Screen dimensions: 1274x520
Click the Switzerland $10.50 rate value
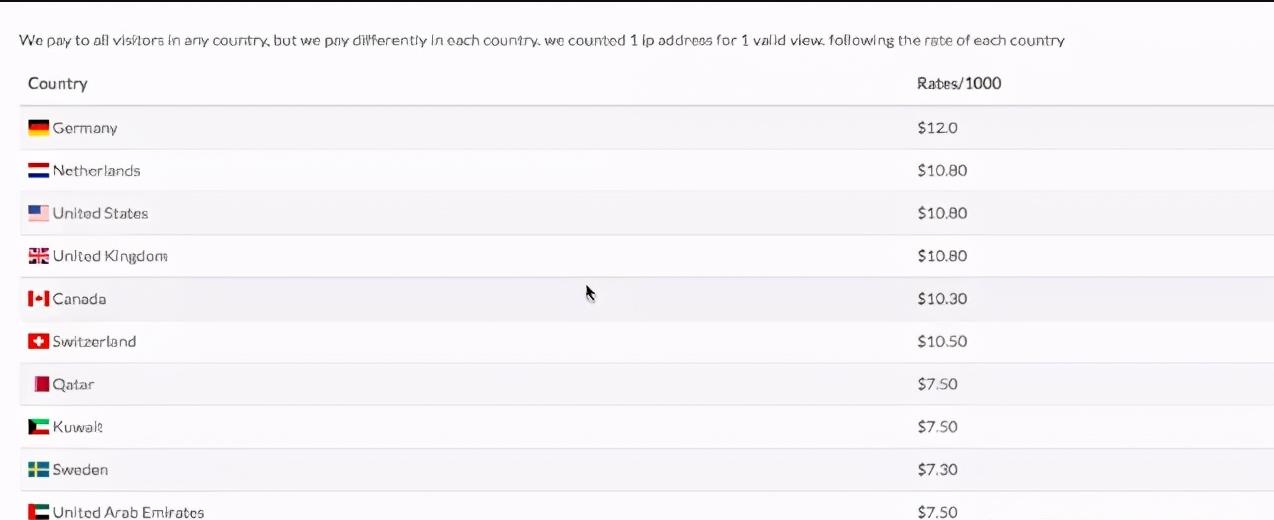click(942, 341)
